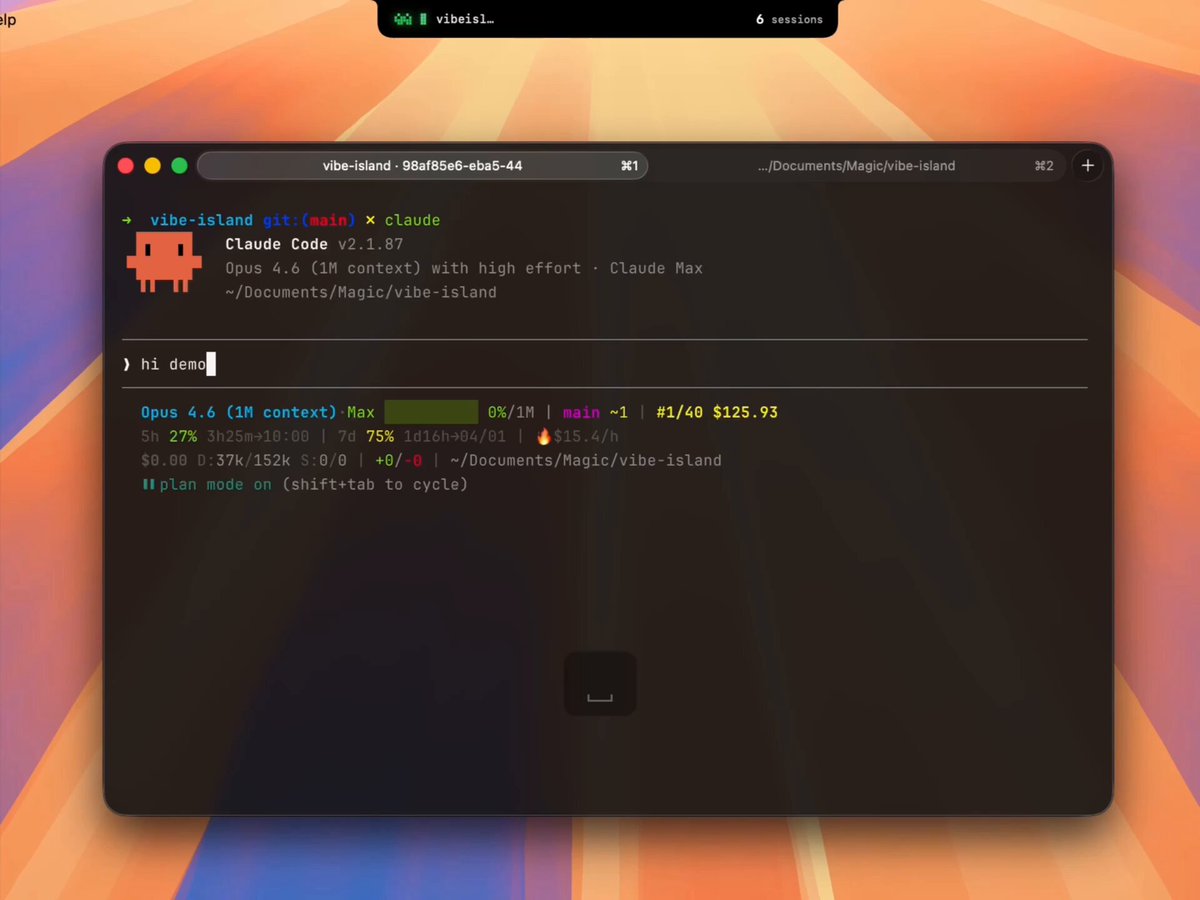This screenshot has width=1200, height=900.
Task: Click the '1d16h→04/01' reset timer
Action: pyautogui.click(x=455, y=436)
